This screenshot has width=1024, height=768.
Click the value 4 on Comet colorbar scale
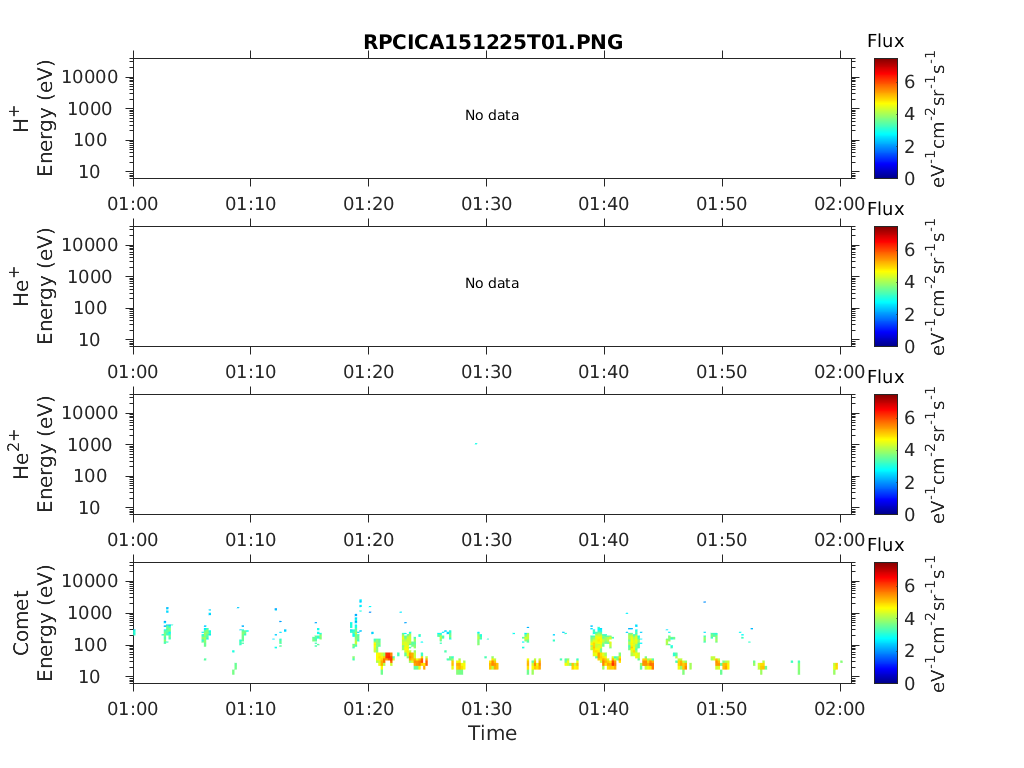tap(909, 618)
